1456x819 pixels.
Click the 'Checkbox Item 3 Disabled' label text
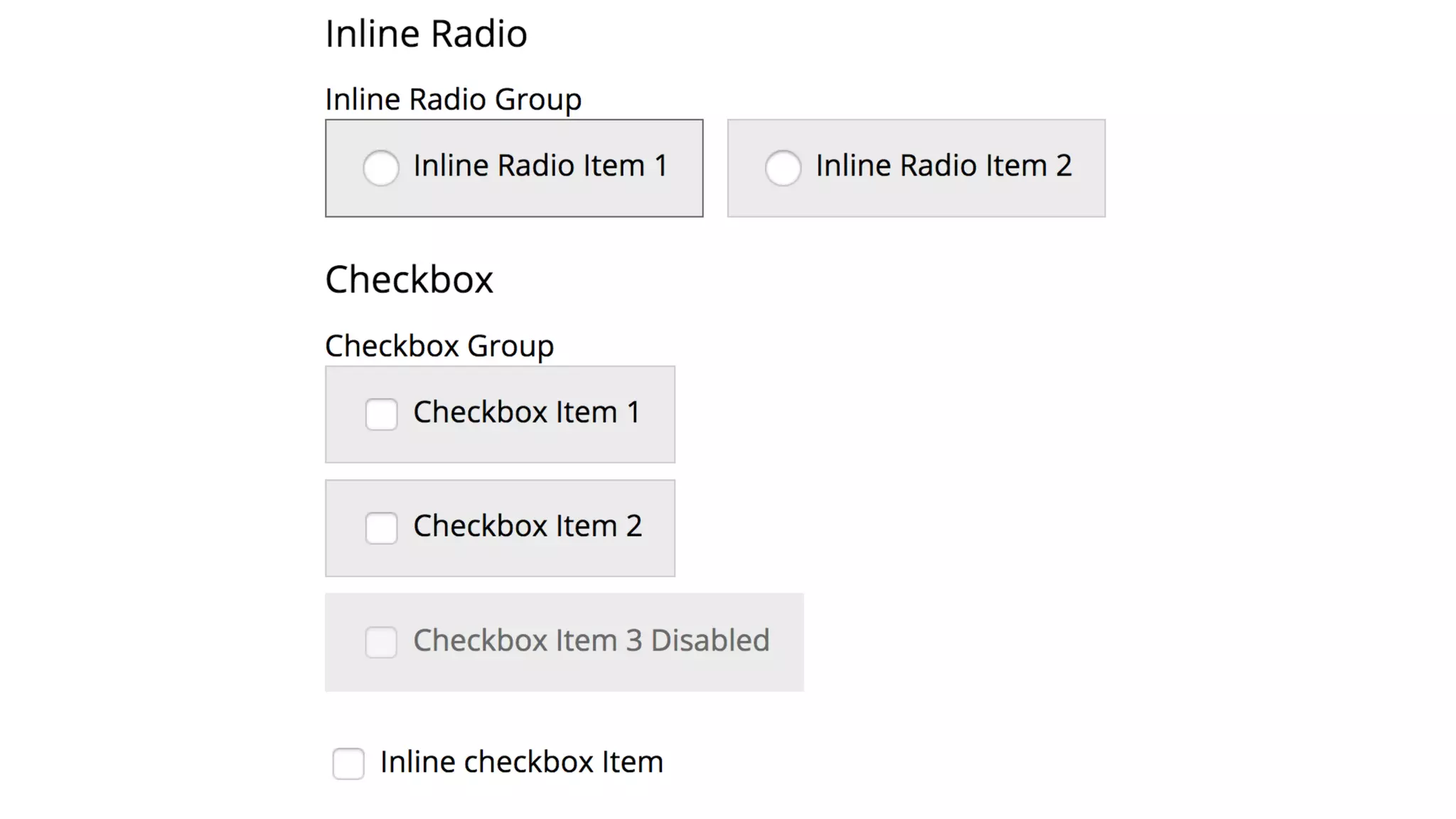[591, 641]
